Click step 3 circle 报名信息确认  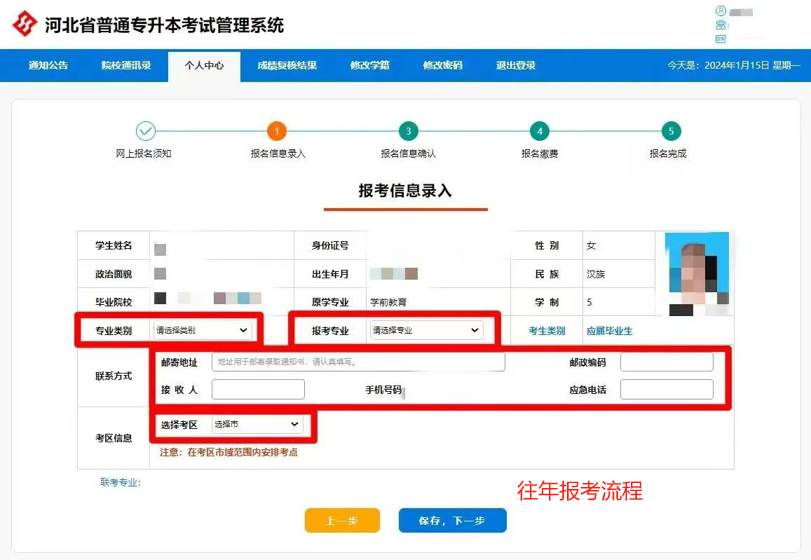click(x=408, y=131)
